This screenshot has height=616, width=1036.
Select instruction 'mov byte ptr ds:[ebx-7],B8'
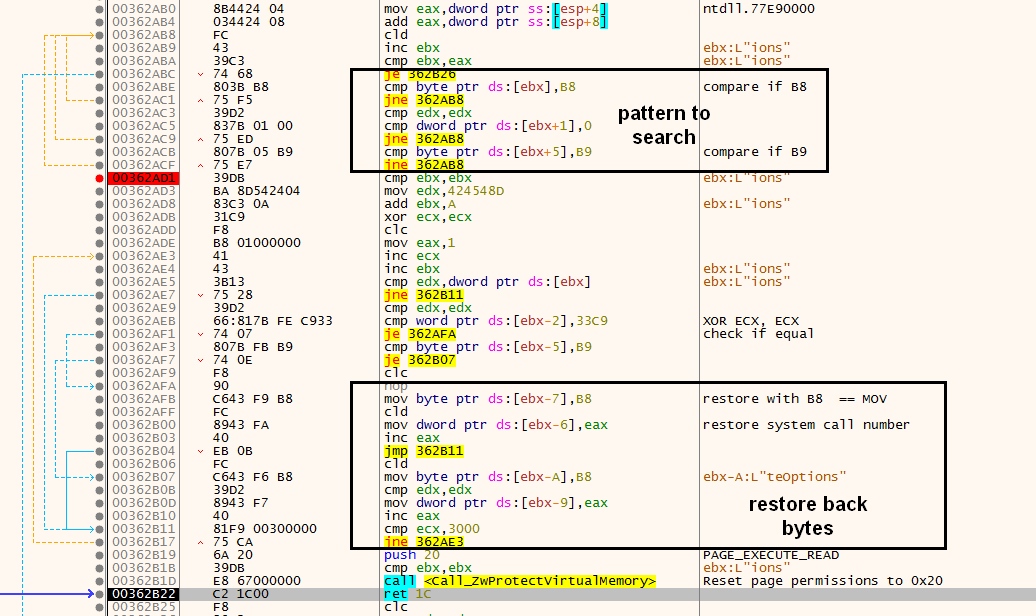pos(488,399)
